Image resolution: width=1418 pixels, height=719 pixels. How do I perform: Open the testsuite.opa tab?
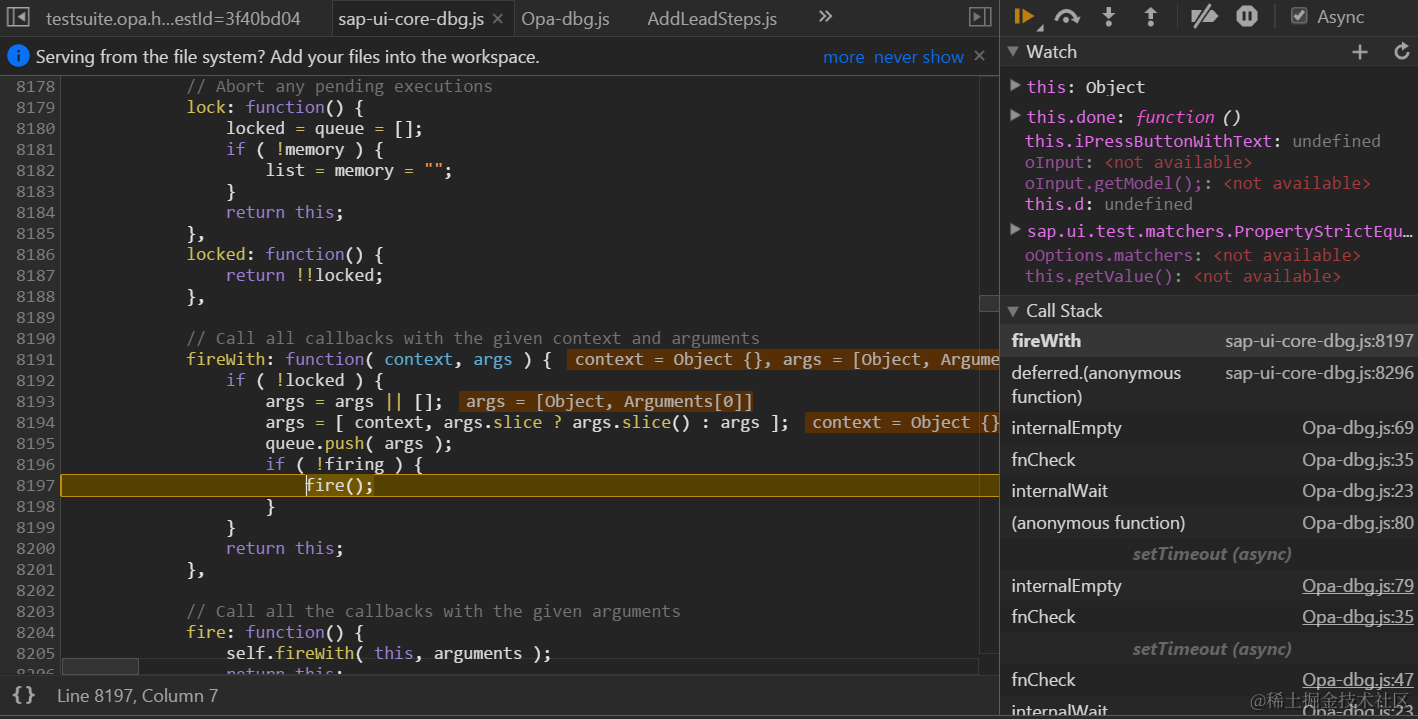tap(173, 18)
